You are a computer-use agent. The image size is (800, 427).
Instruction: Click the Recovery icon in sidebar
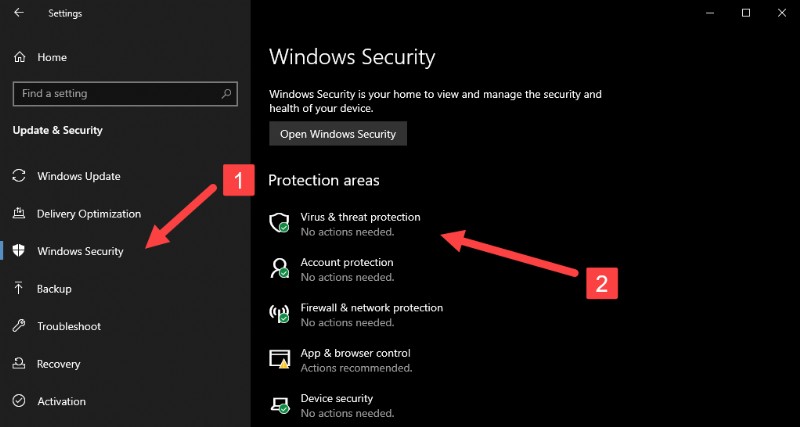coord(19,364)
